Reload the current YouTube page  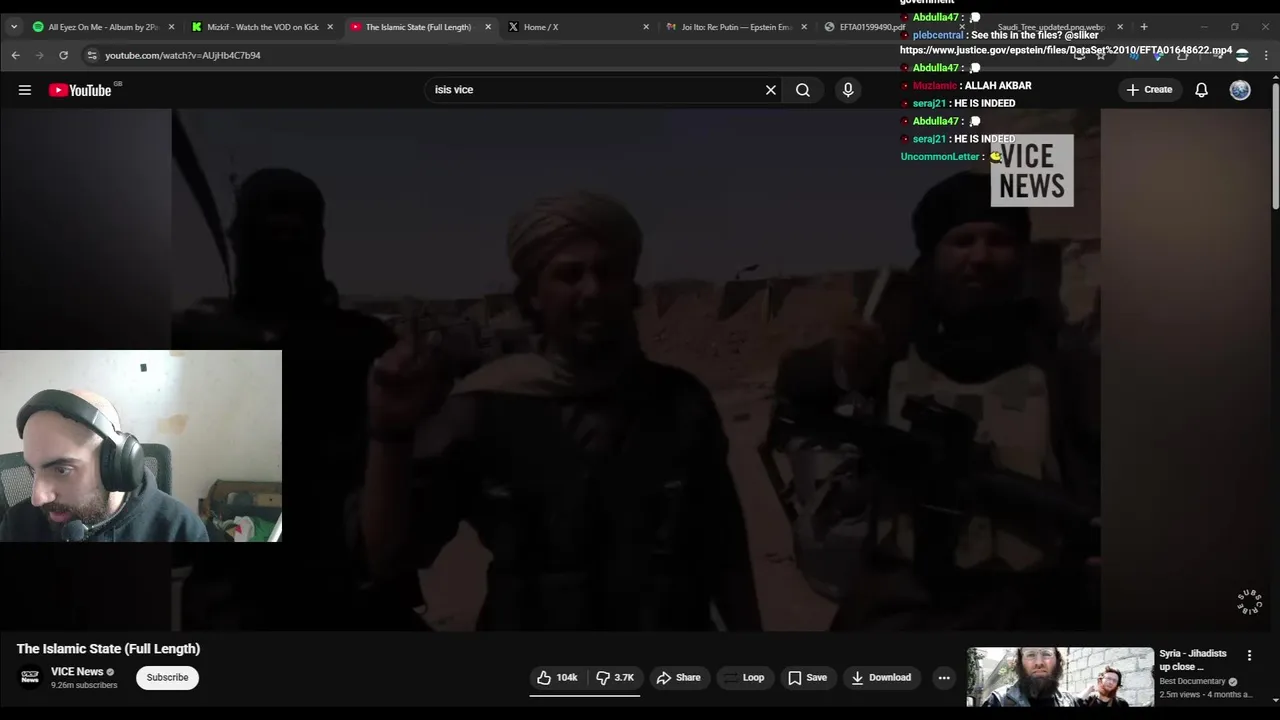pyautogui.click(x=64, y=55)
